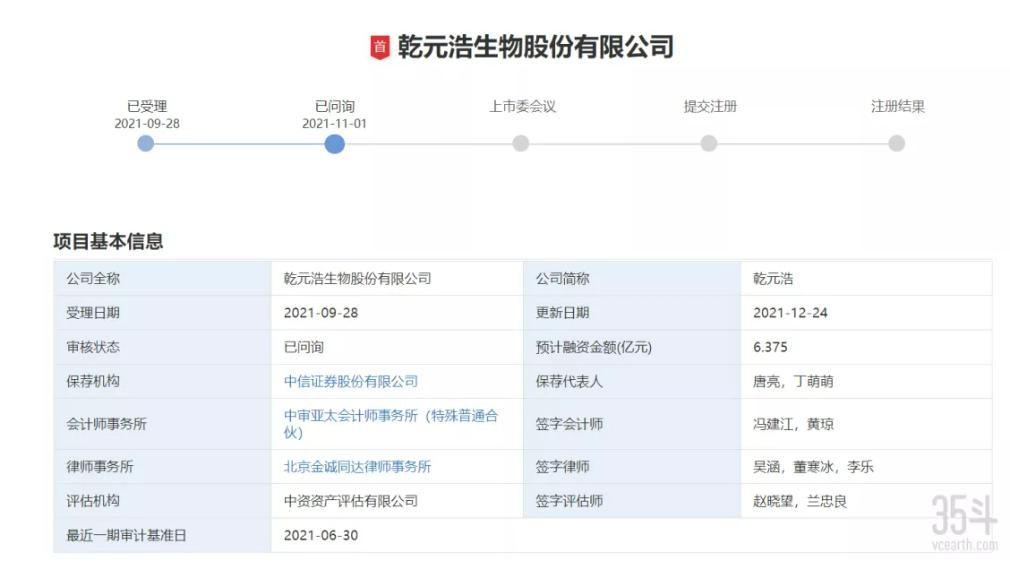Screen dimensions: 1010x574
Task: Open the 中审亚太会计师事务所 accounting firm link
Action: click(x=391, y=424)
